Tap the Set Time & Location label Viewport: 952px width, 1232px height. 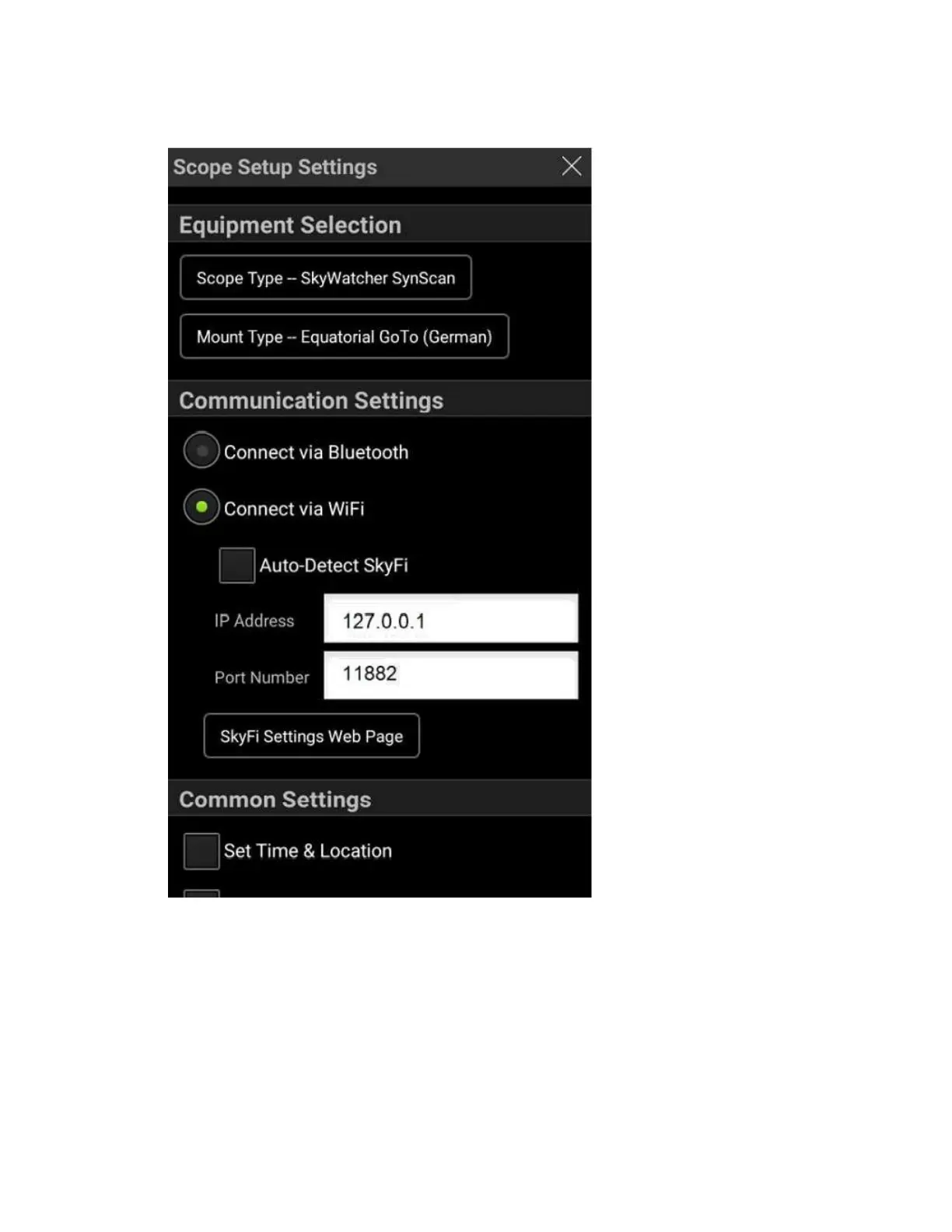[x=308, y=851]
